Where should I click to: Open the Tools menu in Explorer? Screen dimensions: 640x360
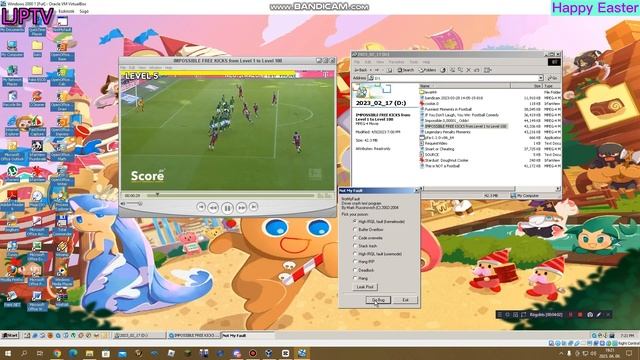coord(414,62)
